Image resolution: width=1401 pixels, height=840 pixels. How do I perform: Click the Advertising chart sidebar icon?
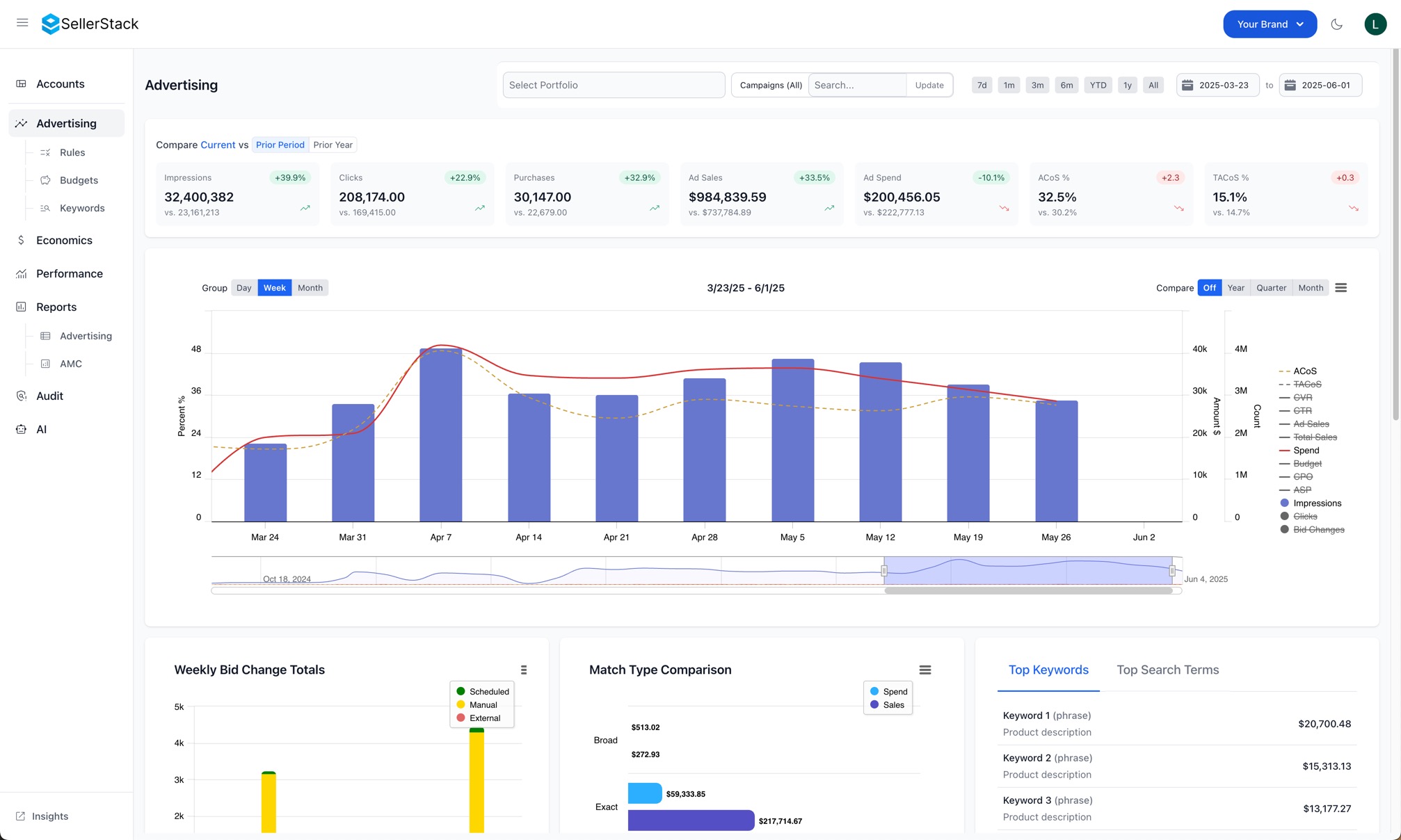[x=22, y=123]
